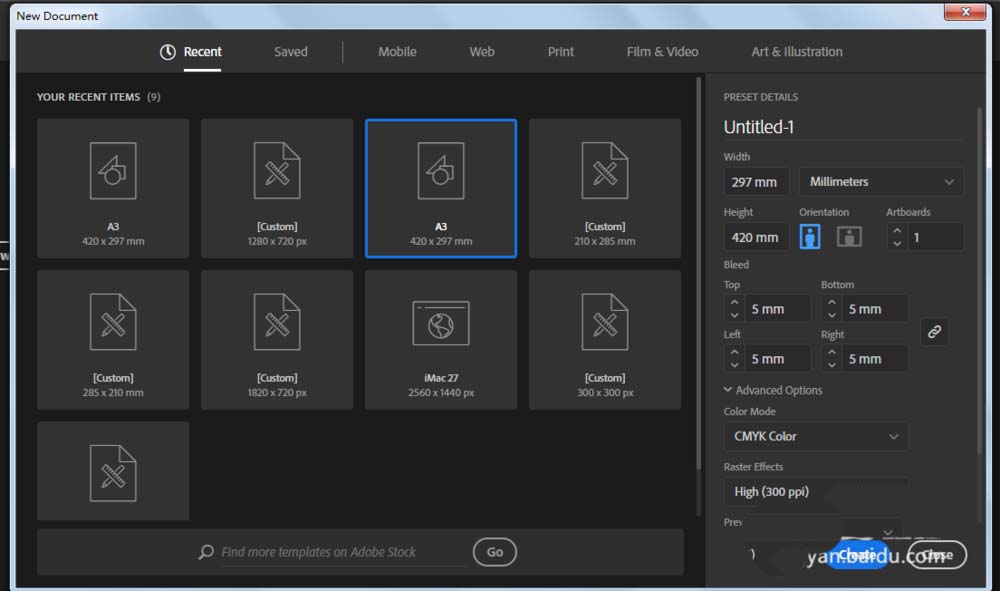Increase the Artboards count
Viewport: 1000px width, 591px height.
click(x=897, y=231)
